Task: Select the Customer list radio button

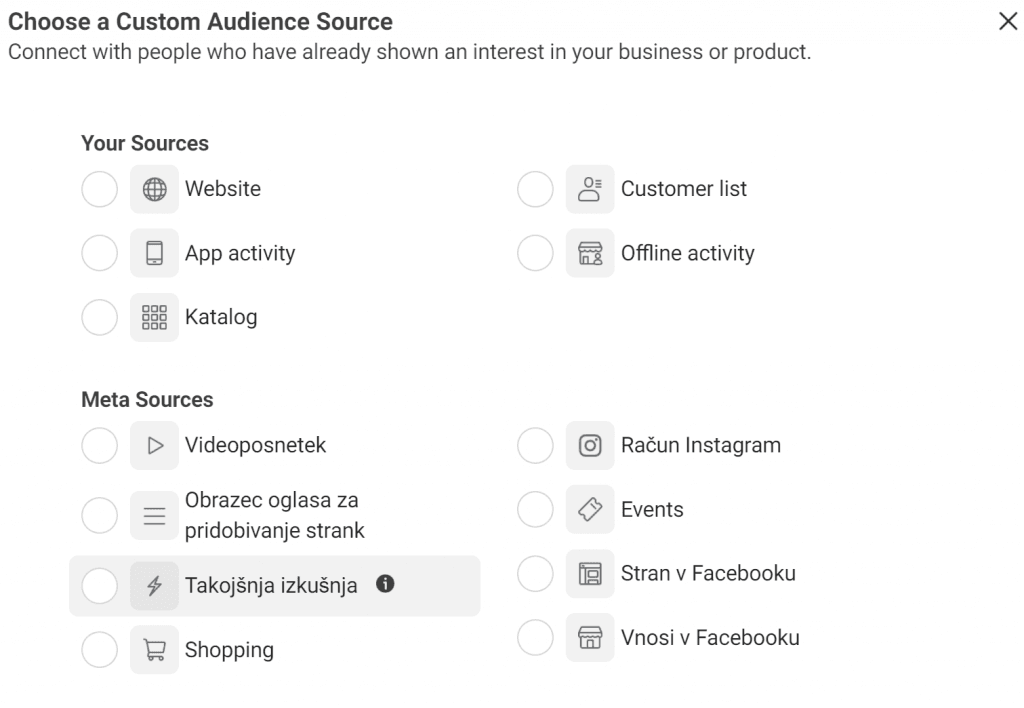Action: point(535,189)
